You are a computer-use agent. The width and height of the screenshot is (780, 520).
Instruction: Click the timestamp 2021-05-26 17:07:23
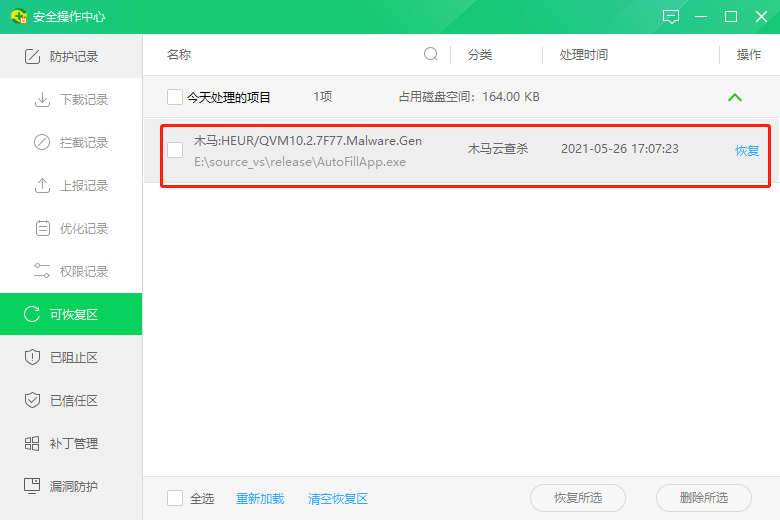point(620,149)
